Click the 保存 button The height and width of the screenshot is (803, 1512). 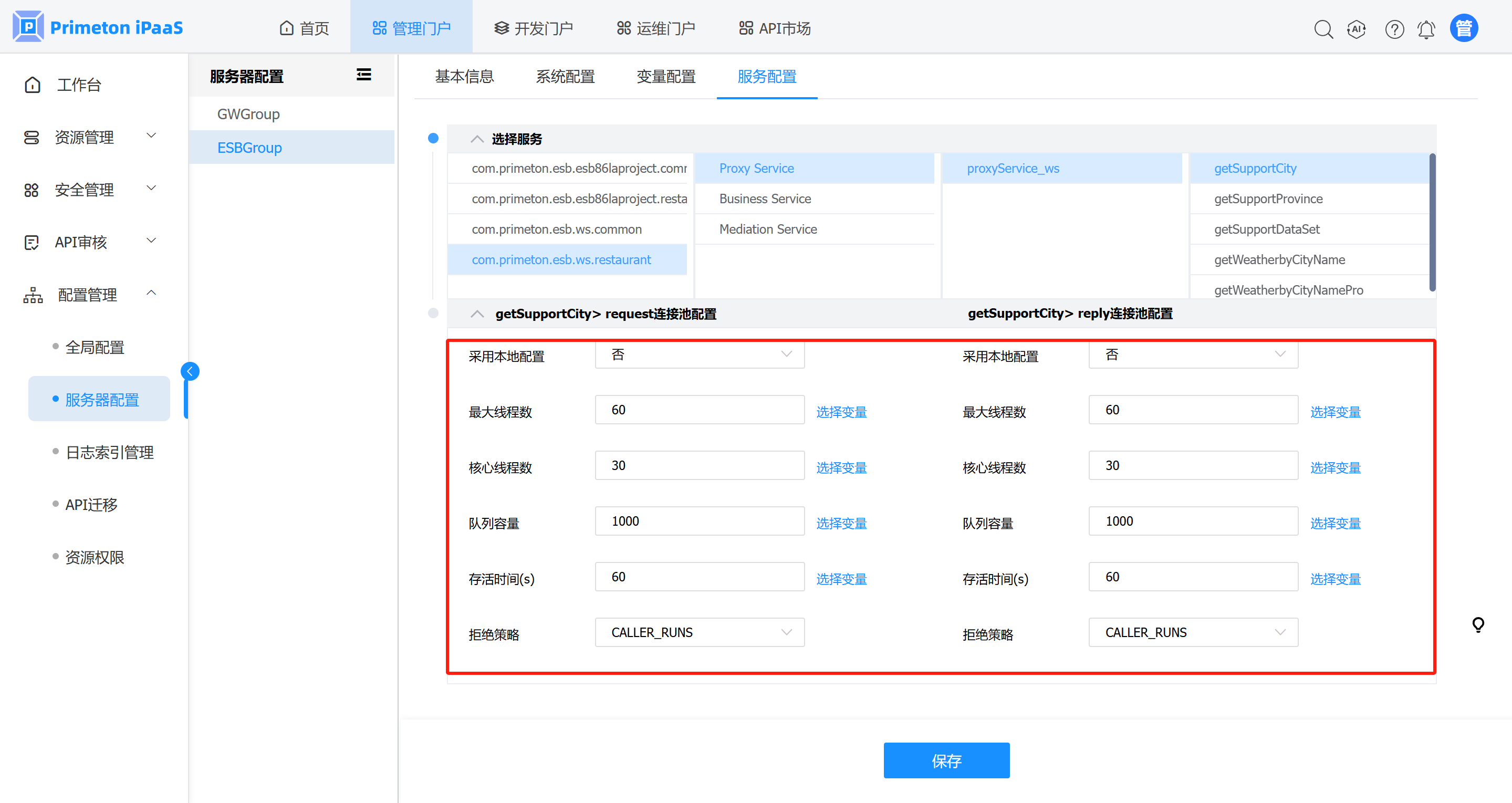pyautogui.click(x=946, y=760)
